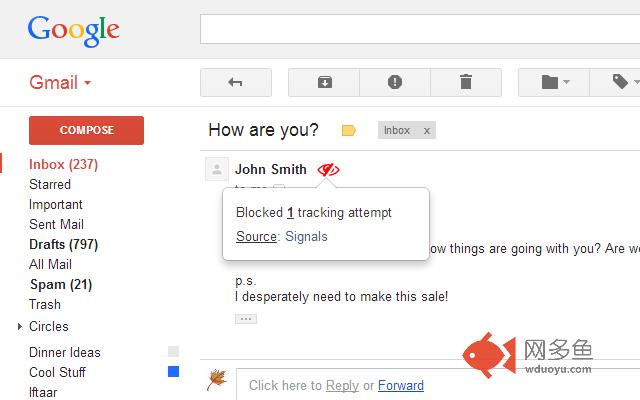This screenshot has width=640, height=400.
Task: Click the Signals source link
Action: 306,237
